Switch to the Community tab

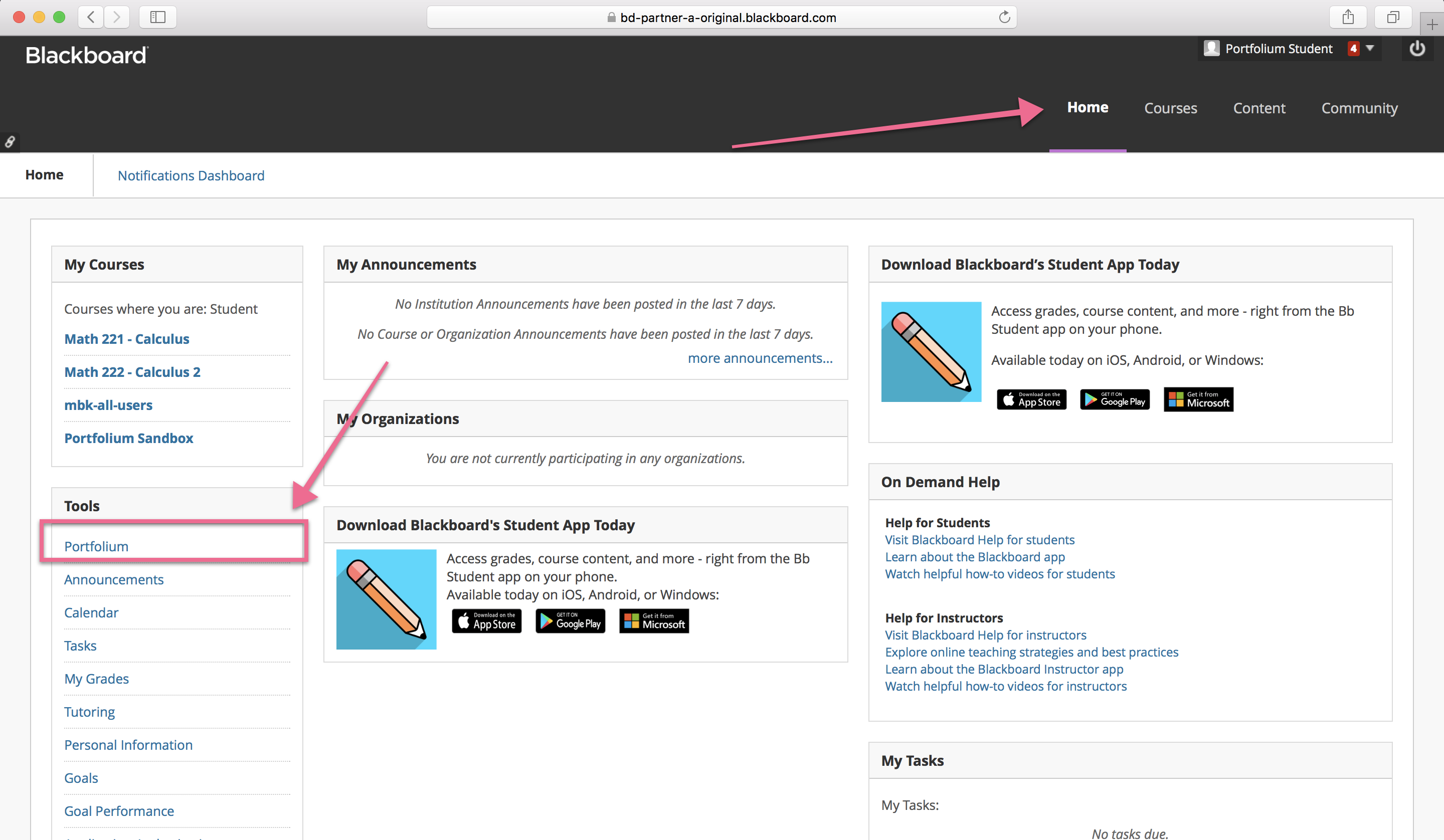[1359, 108]
